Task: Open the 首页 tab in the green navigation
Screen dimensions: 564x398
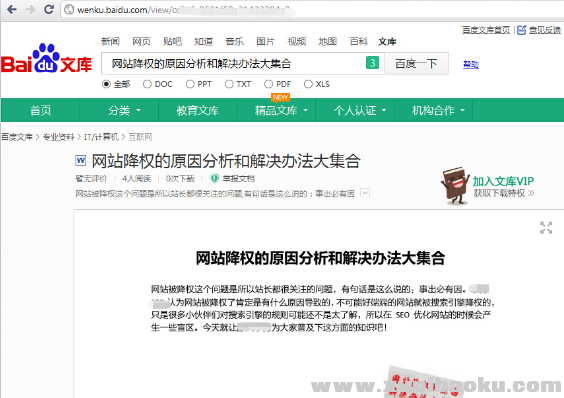Action: (x=40, y=110)
